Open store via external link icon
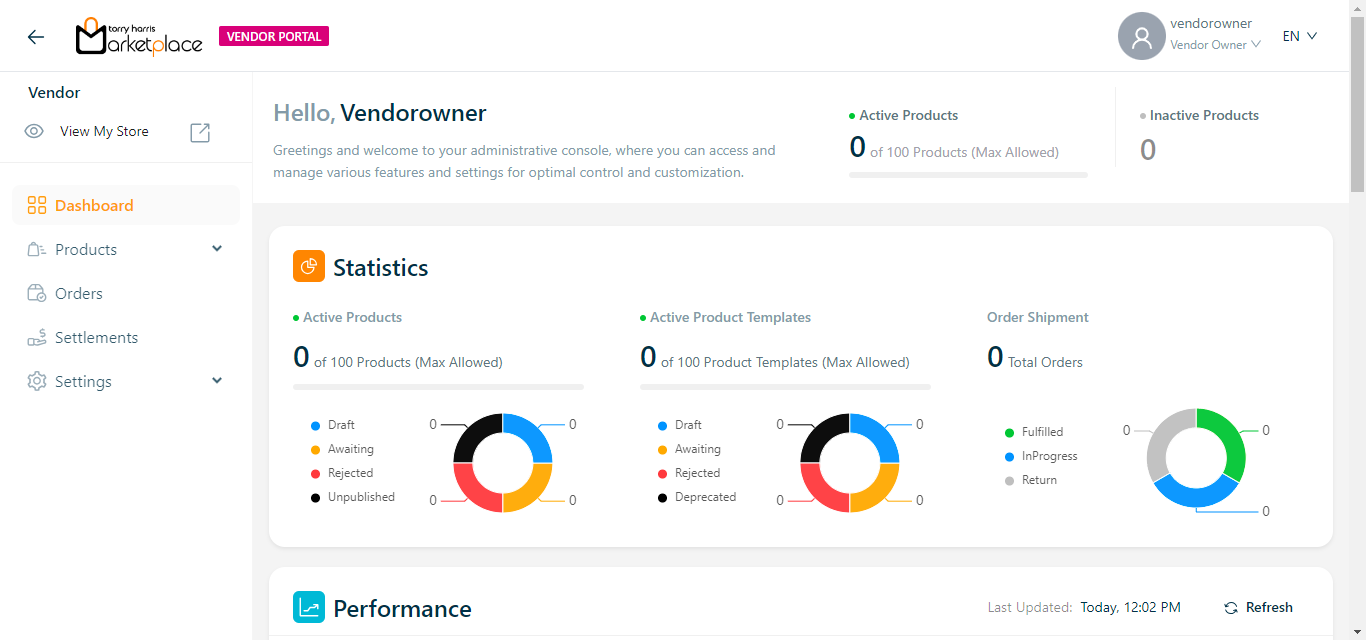 (200, 132)
